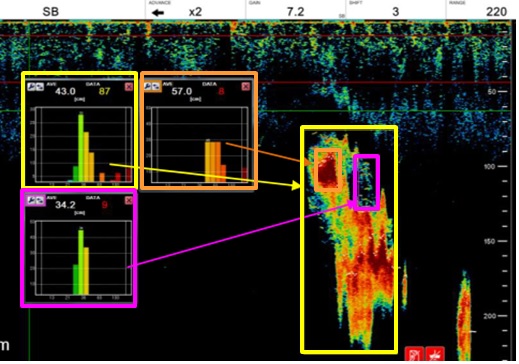Click the second tool icon in the 43.0 histogram
The height and width of the screenshot is (364, 519).
pyautogui.click(x=39, y=87)
